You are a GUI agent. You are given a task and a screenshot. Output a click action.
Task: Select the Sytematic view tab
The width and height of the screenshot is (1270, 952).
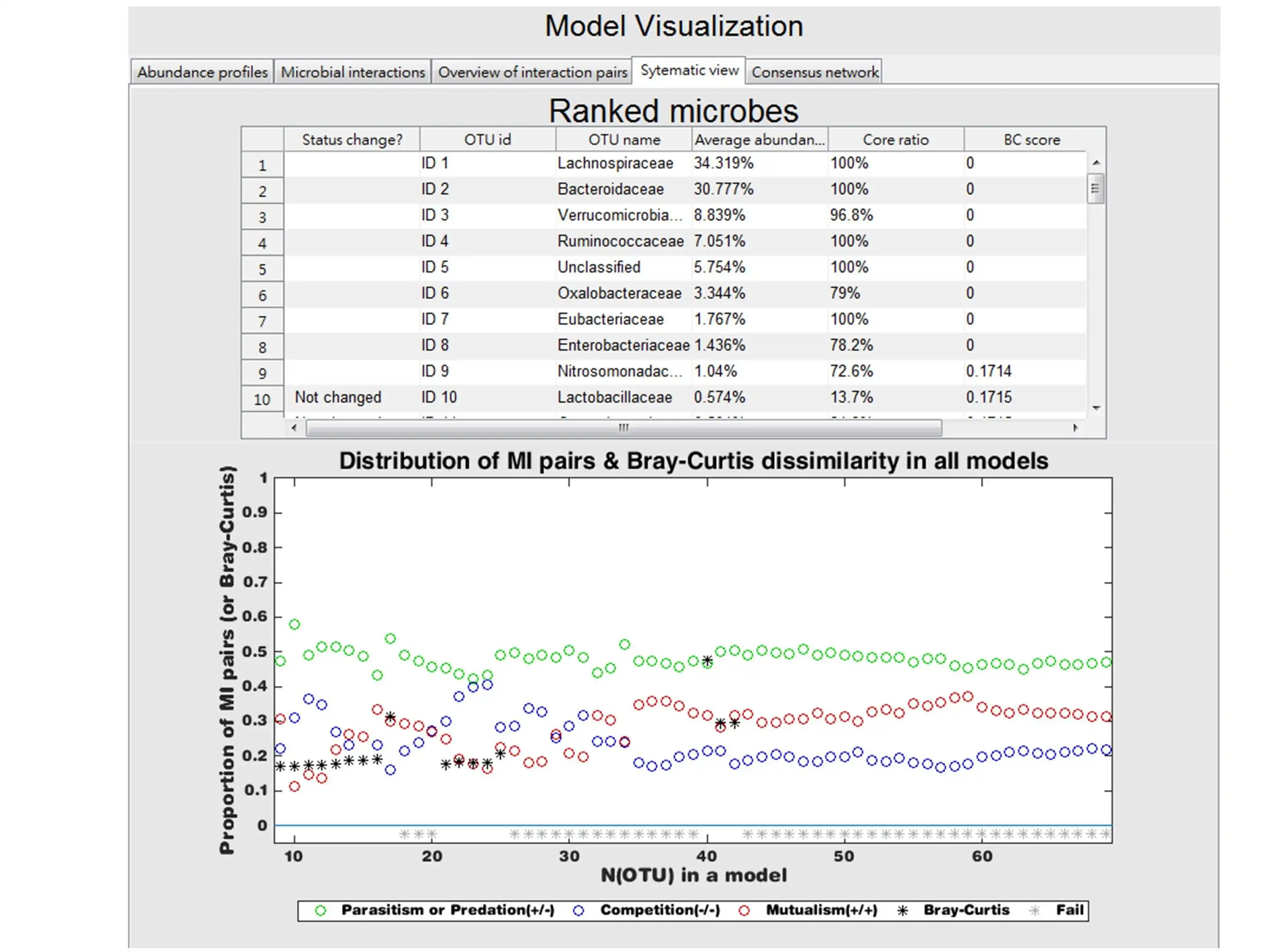[689, 70]
